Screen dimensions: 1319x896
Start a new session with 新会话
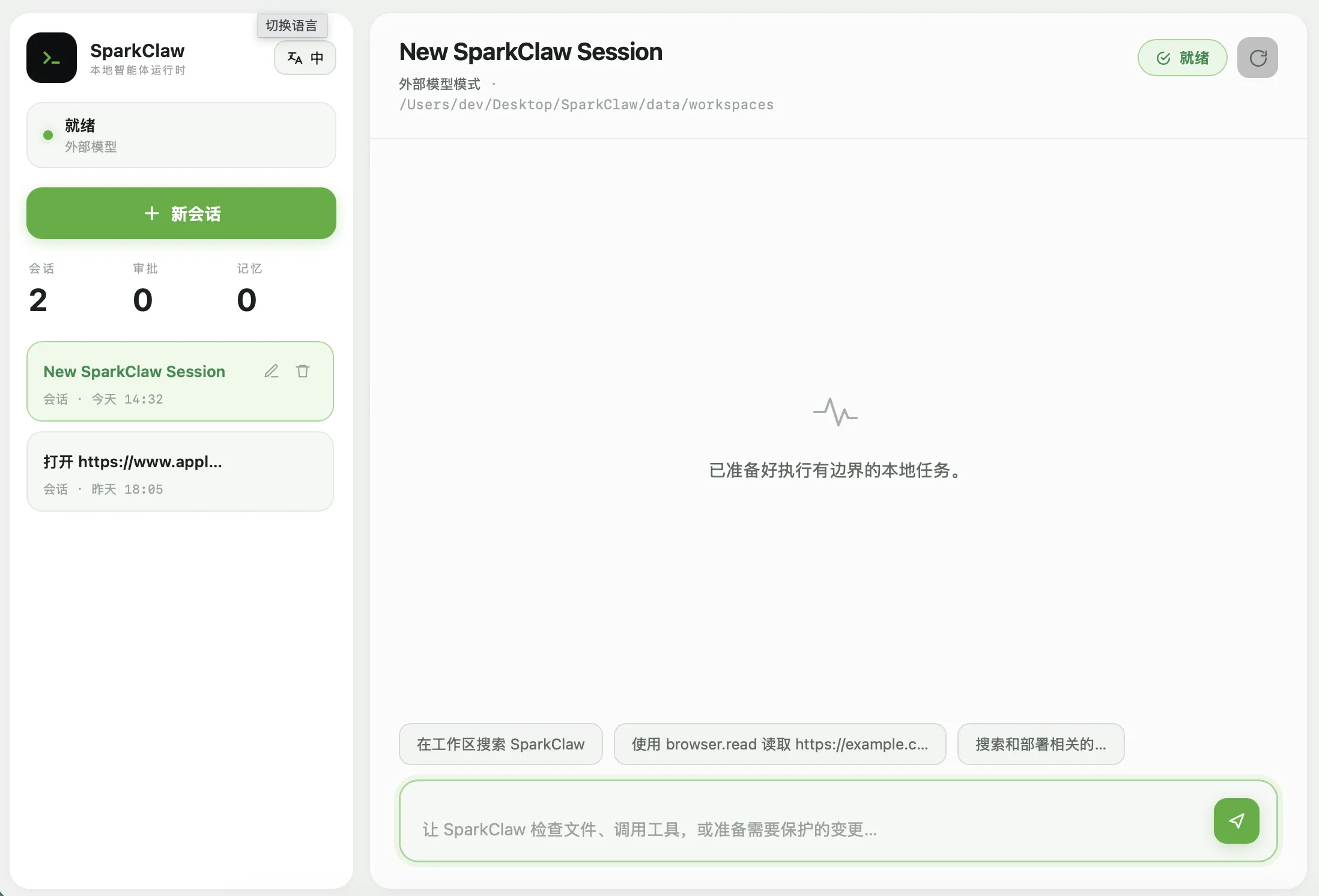(x=181, y=213)
